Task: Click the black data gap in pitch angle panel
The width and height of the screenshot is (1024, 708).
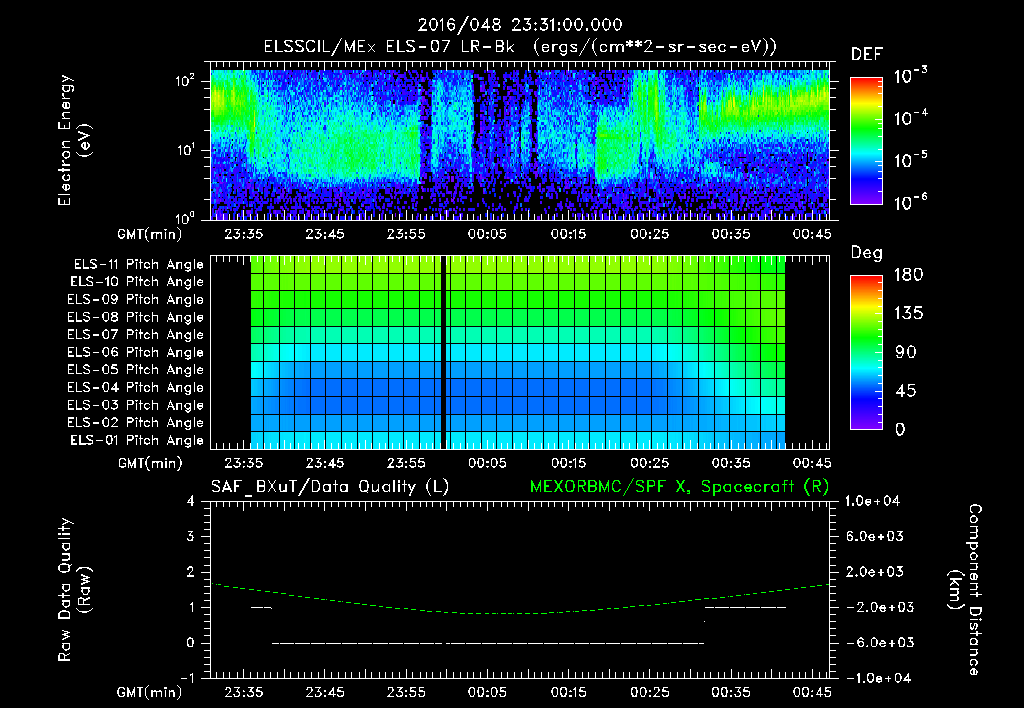Action: click(443, 352)
